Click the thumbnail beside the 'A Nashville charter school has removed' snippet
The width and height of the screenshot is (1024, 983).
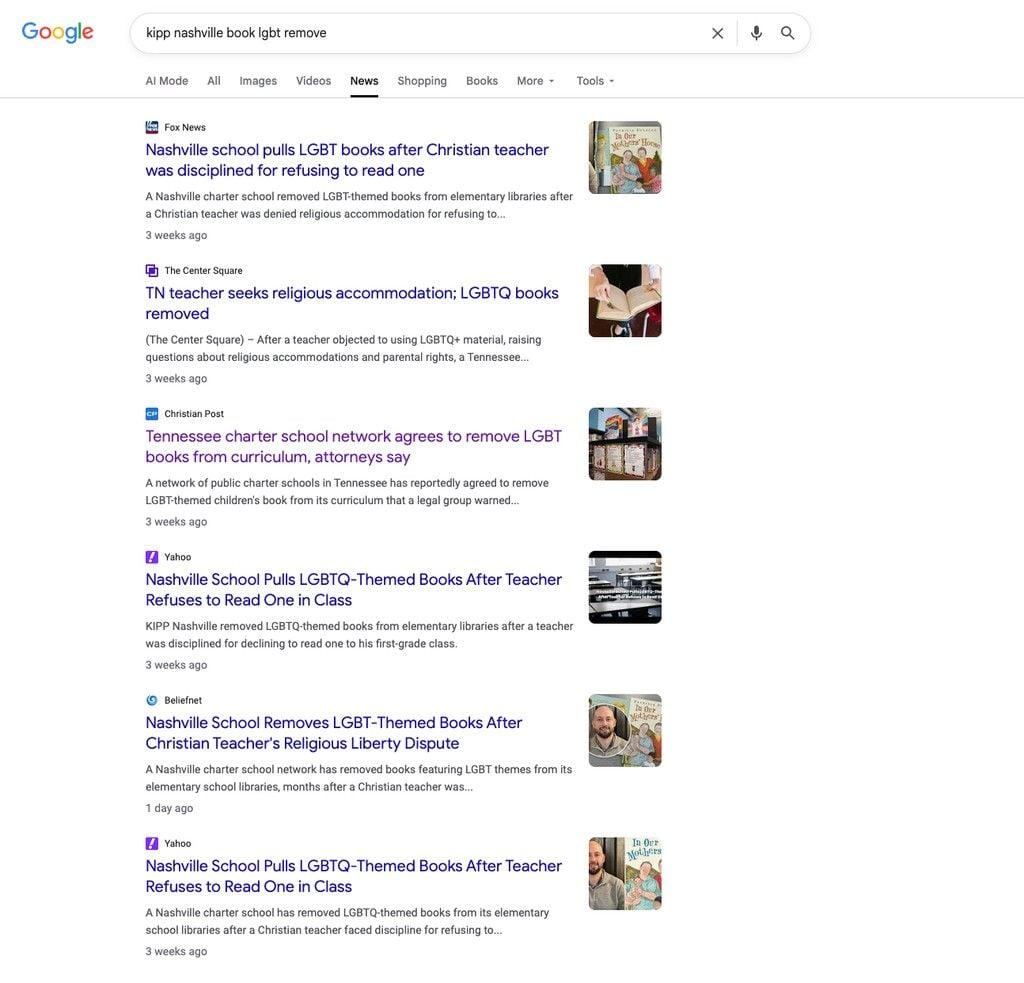(625, 873)
